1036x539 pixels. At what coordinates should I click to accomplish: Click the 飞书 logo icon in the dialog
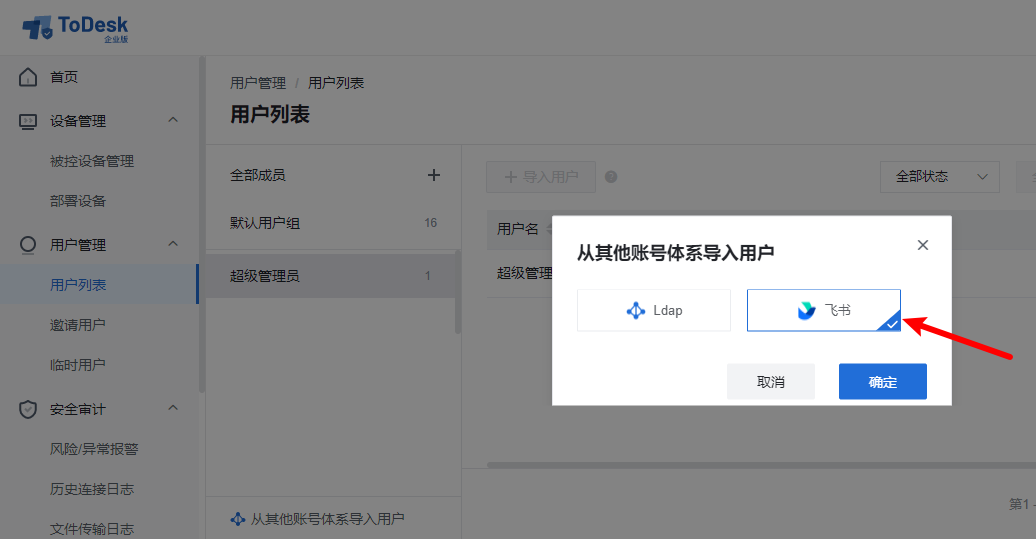(x=806, y=310)
